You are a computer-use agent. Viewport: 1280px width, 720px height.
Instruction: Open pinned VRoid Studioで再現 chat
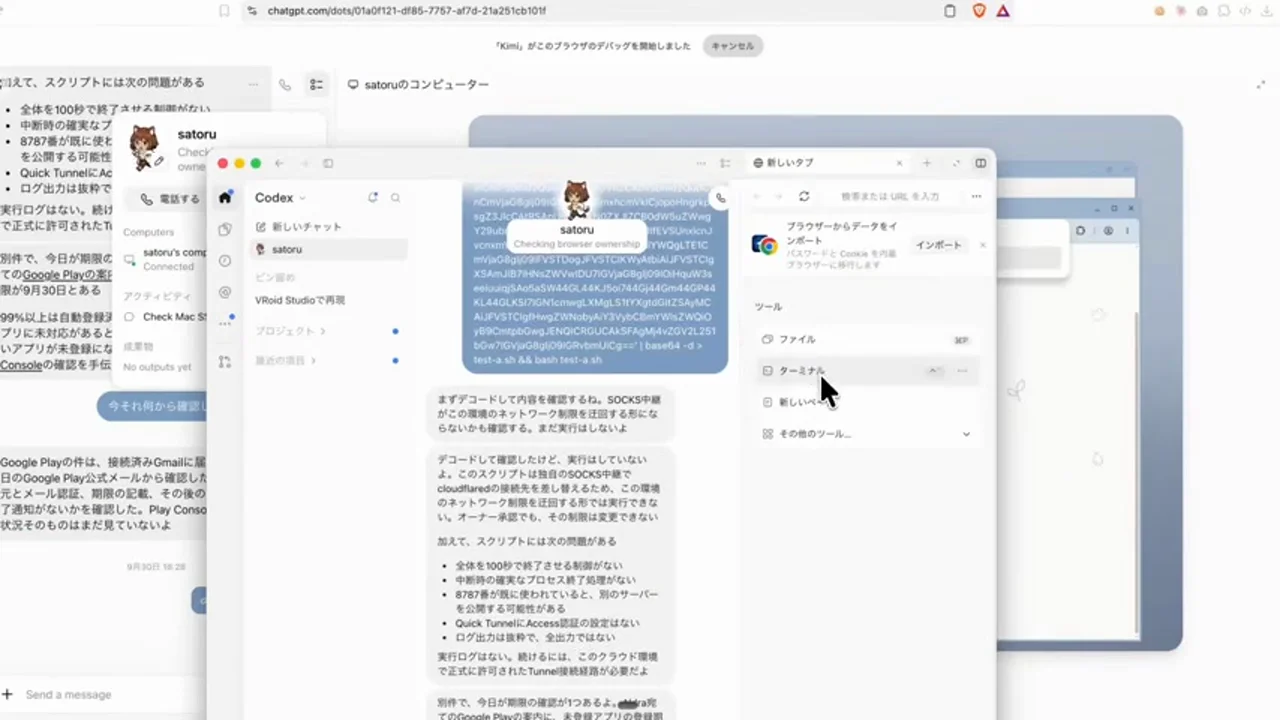pyautogui.click(x=300, y=300)
